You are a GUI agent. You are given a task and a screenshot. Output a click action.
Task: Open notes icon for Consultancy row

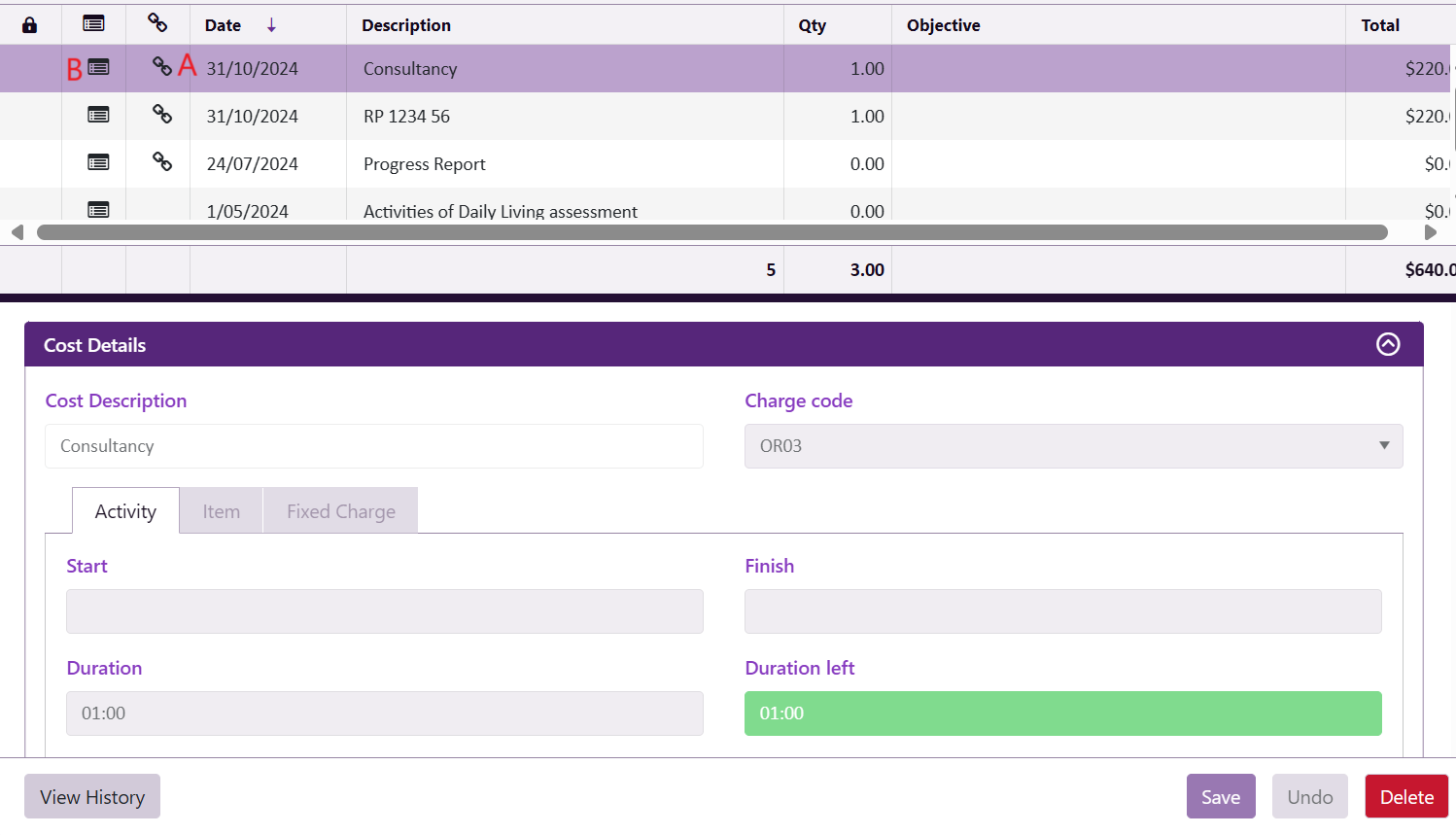(x=98, y=67)
